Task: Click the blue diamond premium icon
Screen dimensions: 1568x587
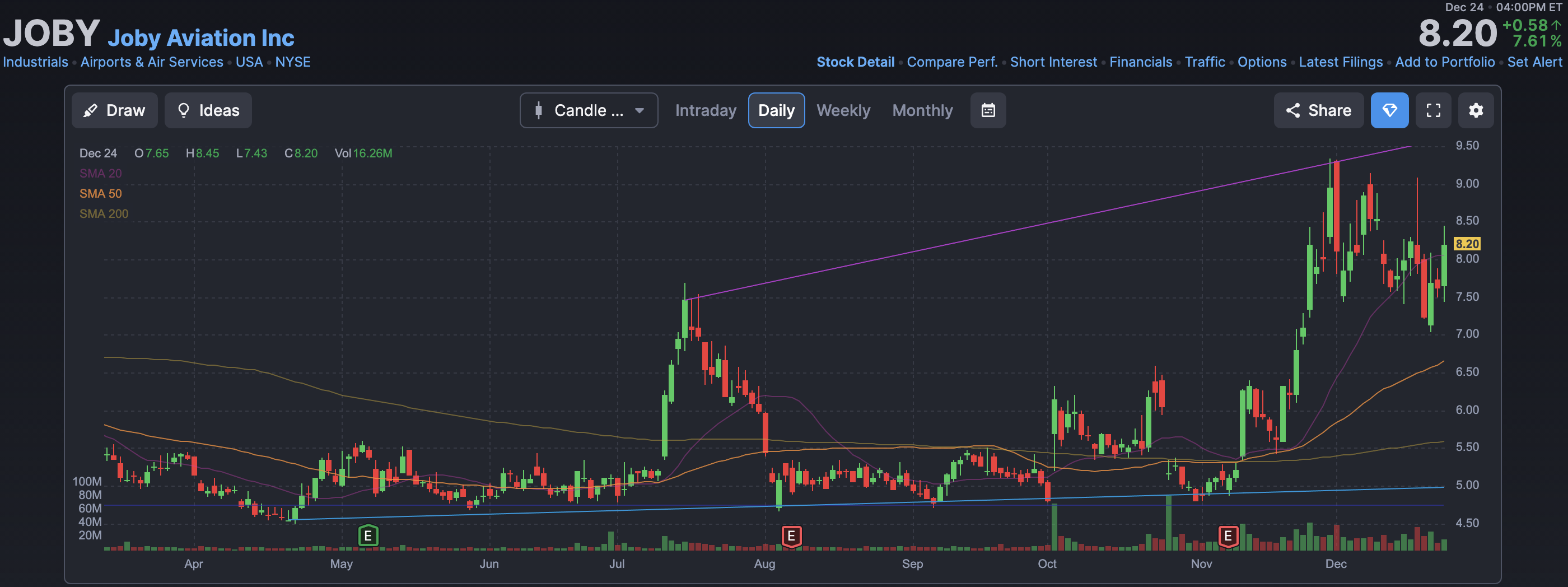Action: 1389,110
